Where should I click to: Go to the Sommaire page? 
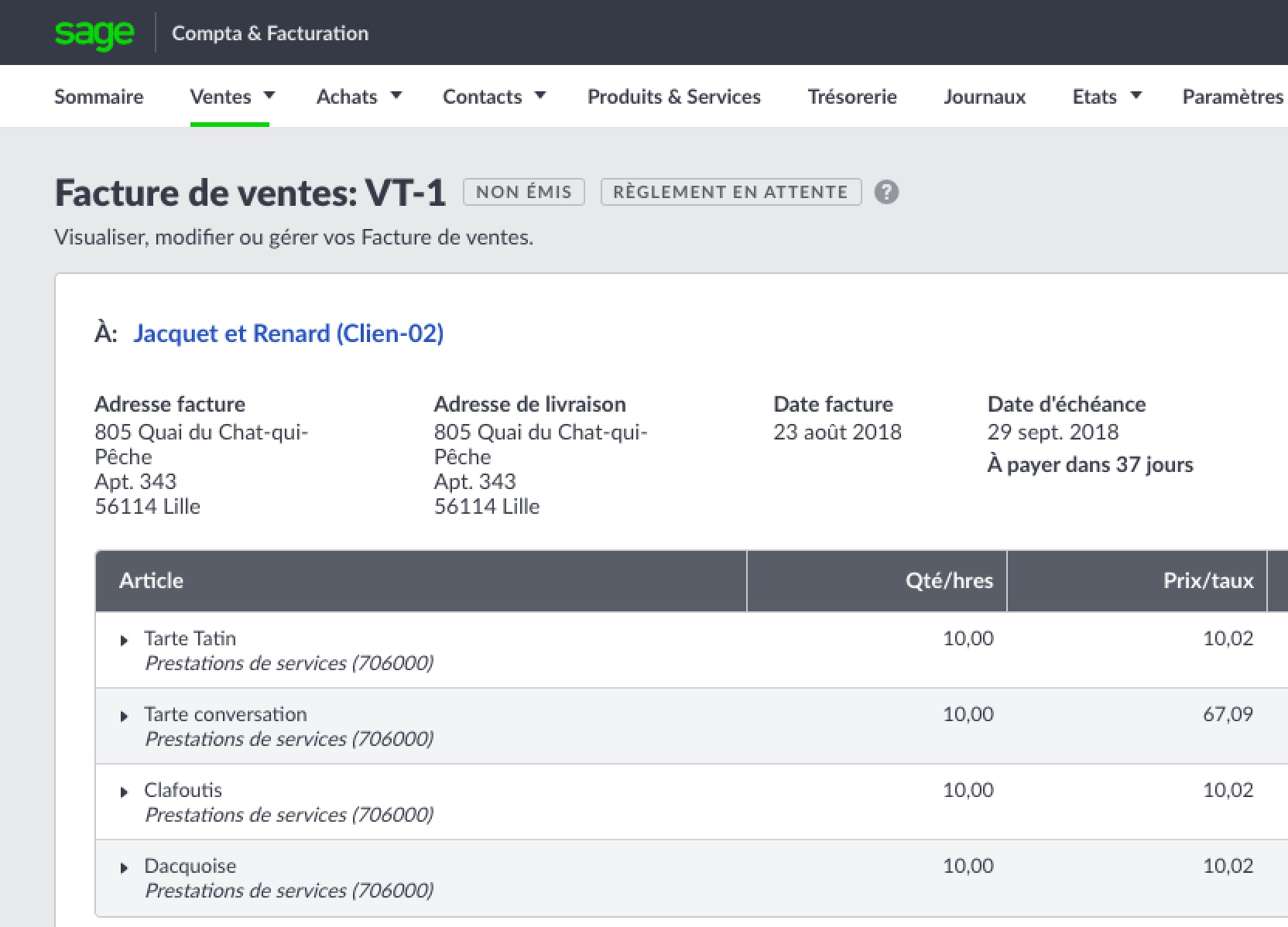click(x=98, y=97)
